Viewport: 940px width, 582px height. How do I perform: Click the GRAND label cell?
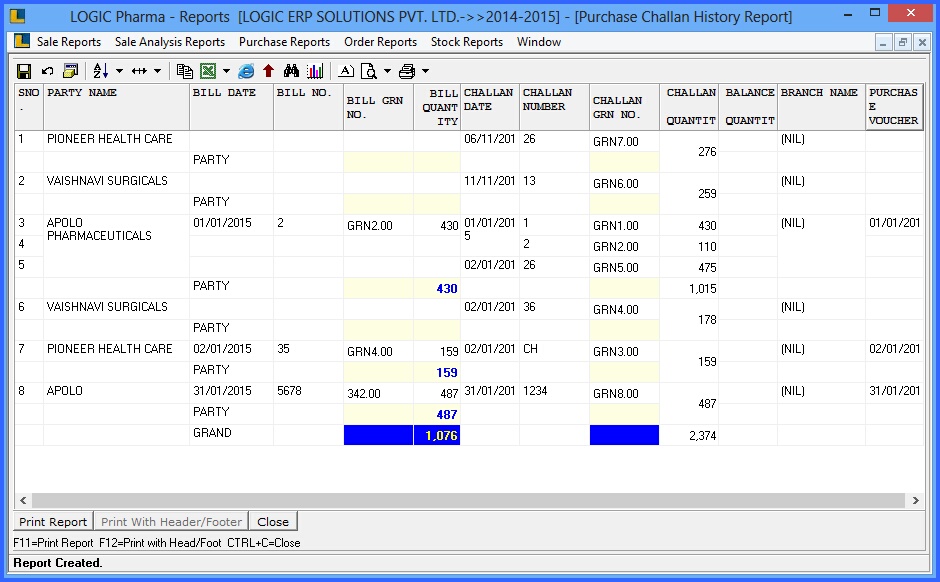212,433
